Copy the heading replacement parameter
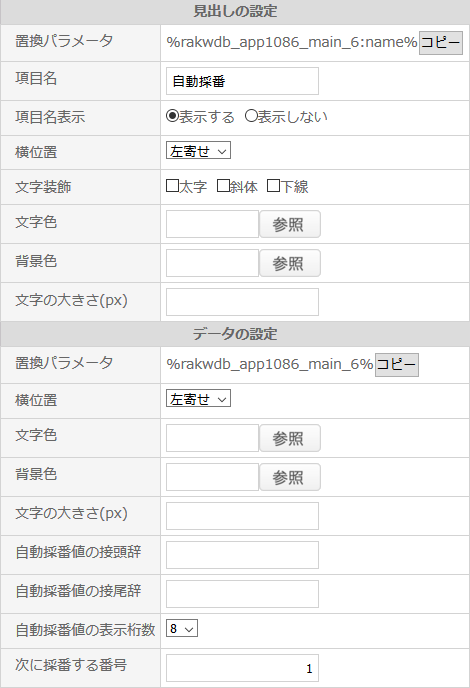This screenshot has width=470, height=688. tap(441, 43)
